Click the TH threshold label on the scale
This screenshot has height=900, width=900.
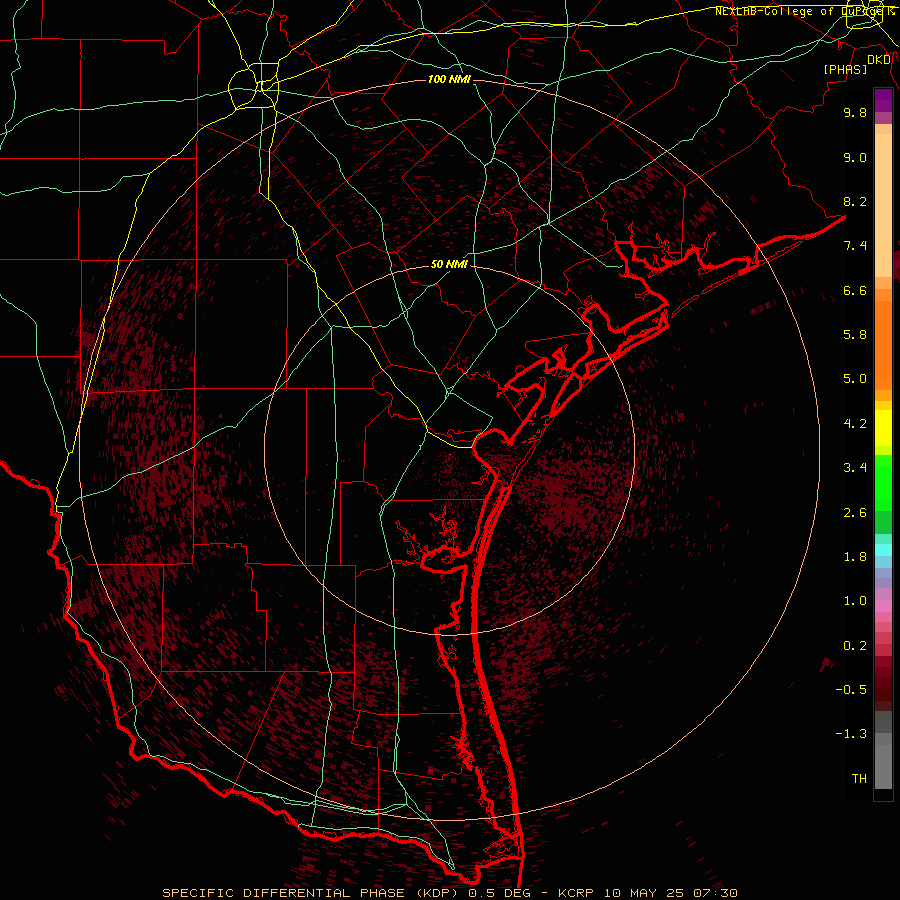point(859,779)
